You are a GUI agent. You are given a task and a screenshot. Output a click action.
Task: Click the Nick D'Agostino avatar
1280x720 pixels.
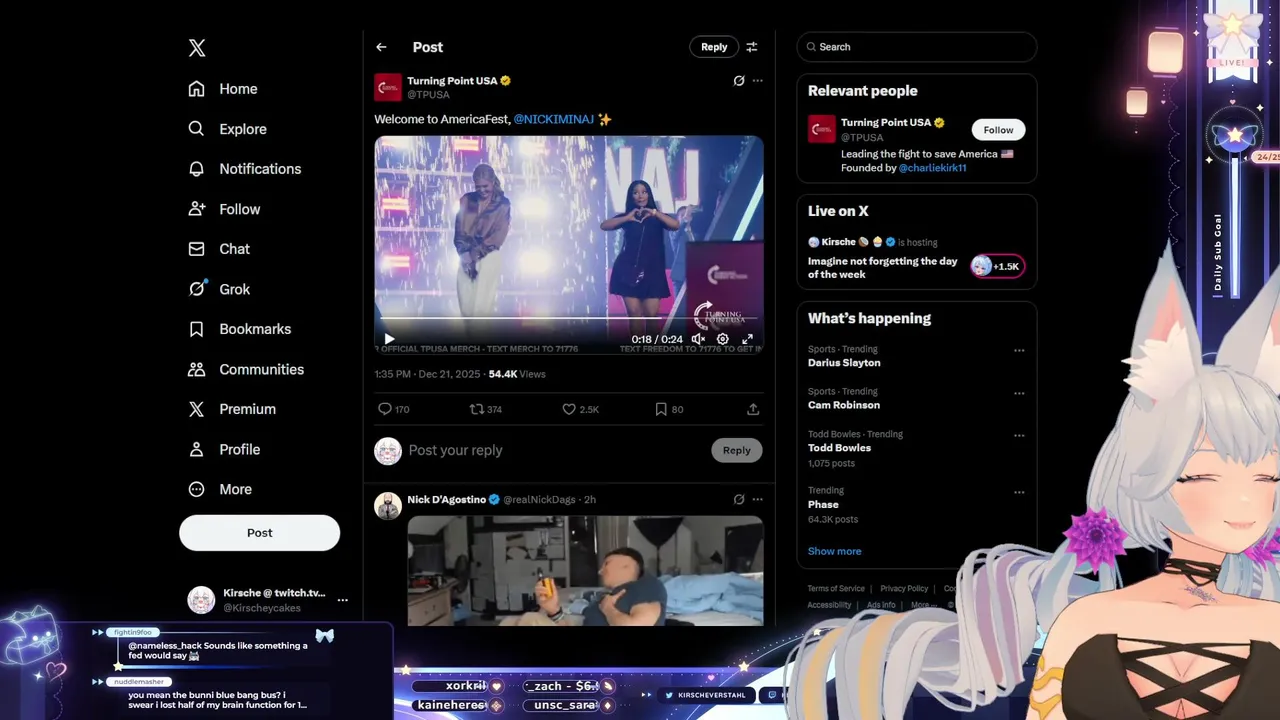(388, 506)
